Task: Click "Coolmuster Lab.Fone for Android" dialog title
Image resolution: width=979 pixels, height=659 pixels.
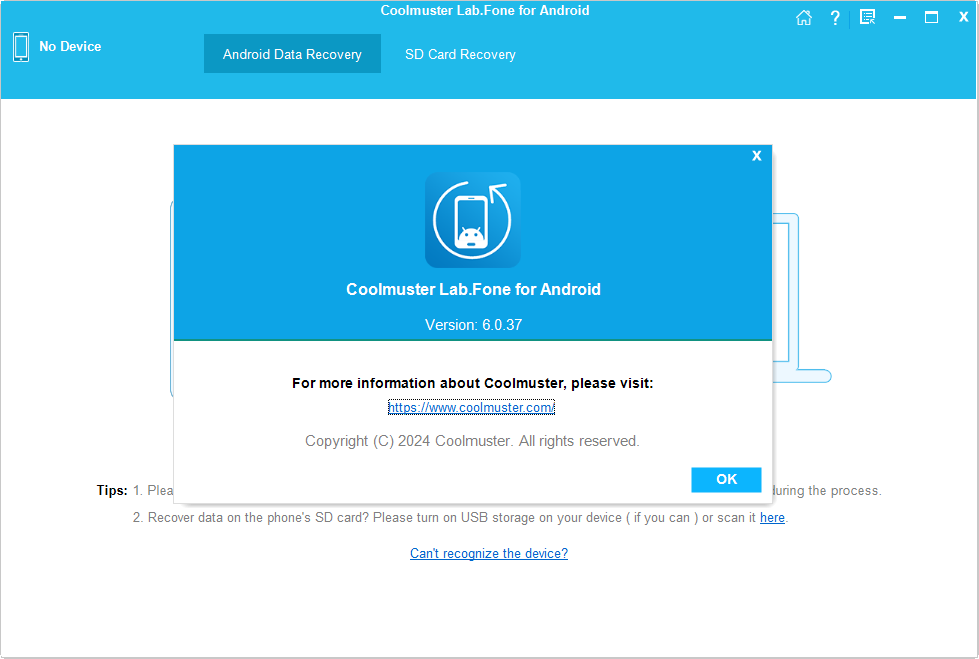Action: tap(473, 289)
